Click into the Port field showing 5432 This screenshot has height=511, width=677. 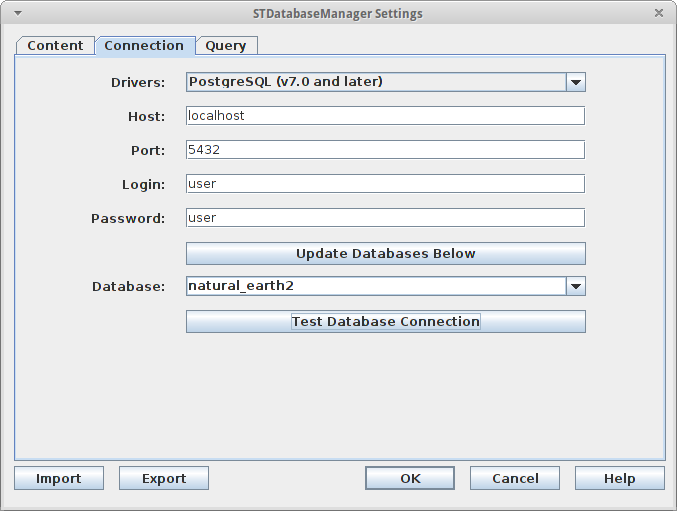tap(385, 150)
